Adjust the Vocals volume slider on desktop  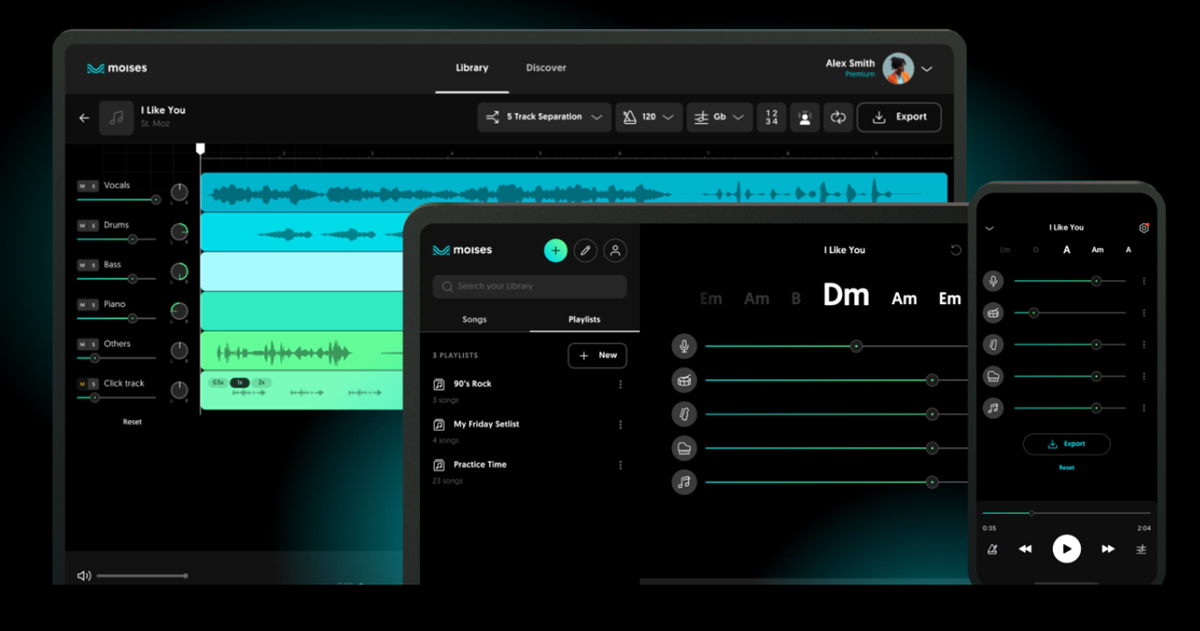pos(118,200)
